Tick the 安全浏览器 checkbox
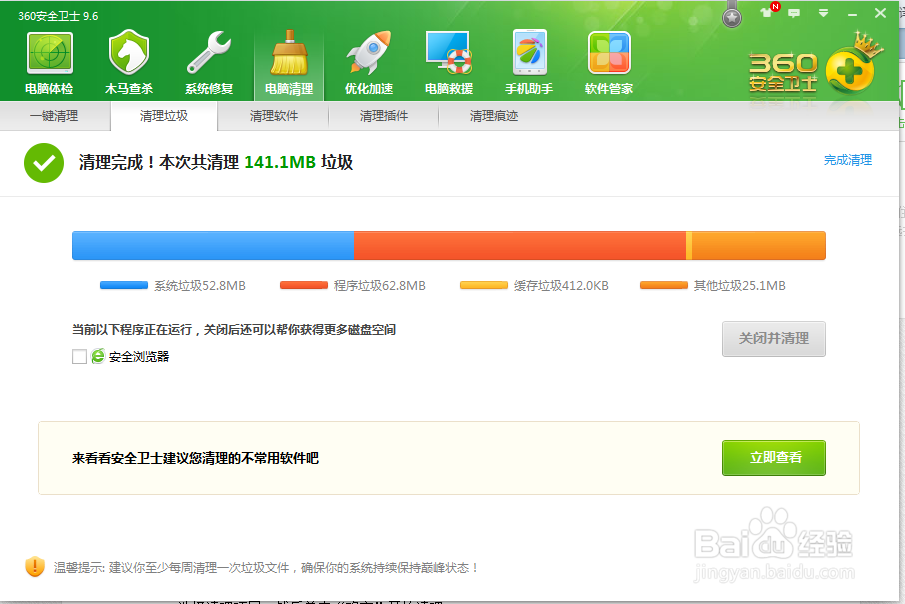This screenshot has height=604, width=905. (80, 356)
